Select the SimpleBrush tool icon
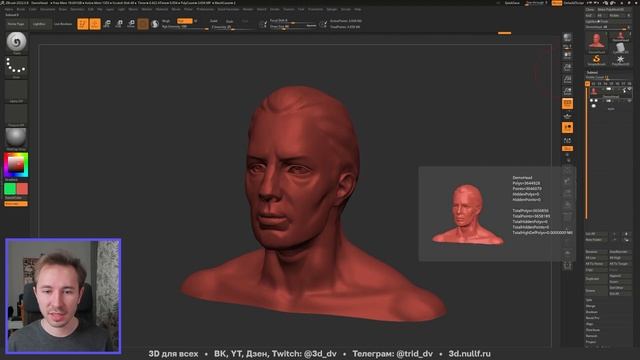This screenshot has width=640, height=360. tap(596, 60)
